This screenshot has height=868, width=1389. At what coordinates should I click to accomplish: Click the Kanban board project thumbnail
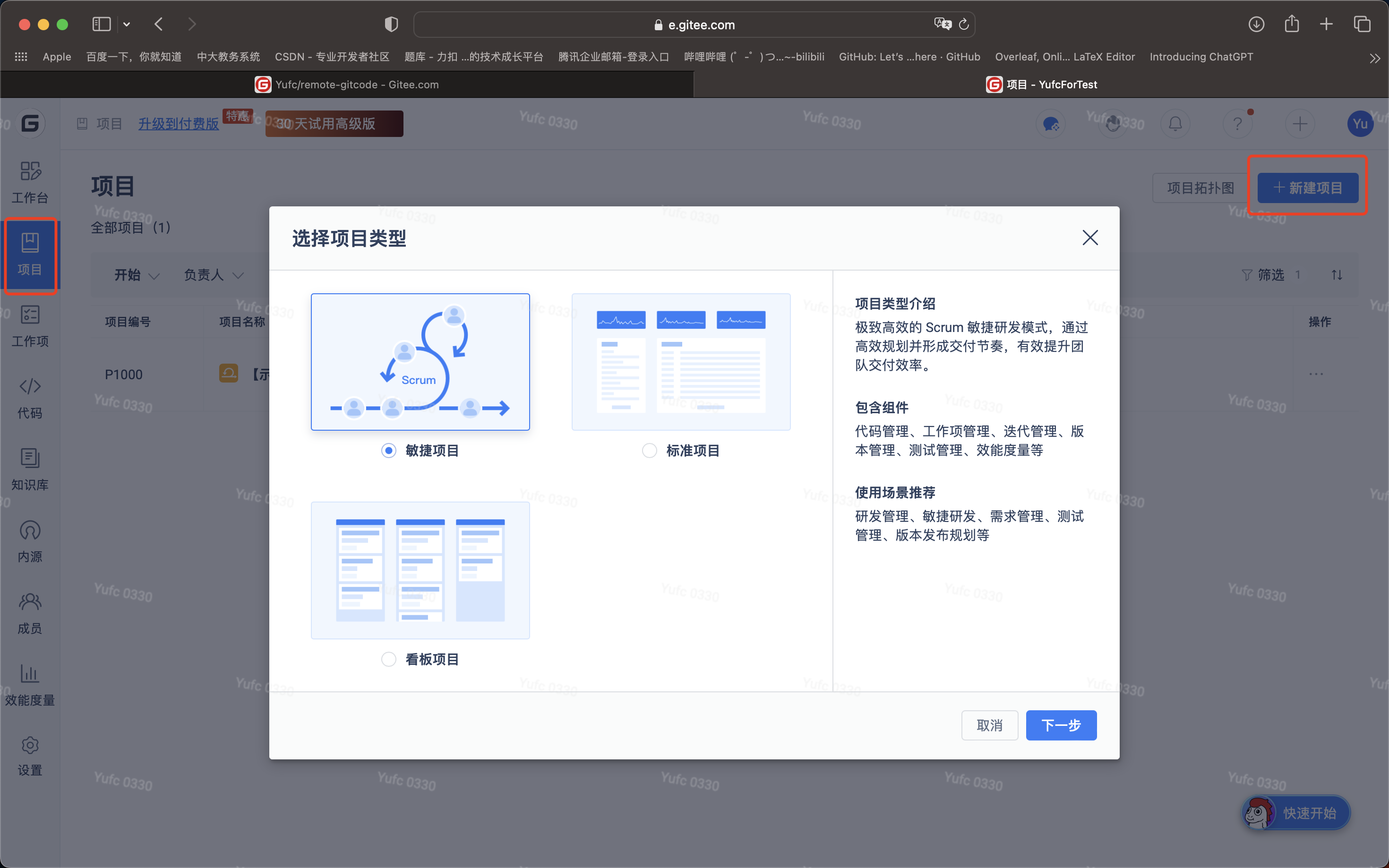420,570
